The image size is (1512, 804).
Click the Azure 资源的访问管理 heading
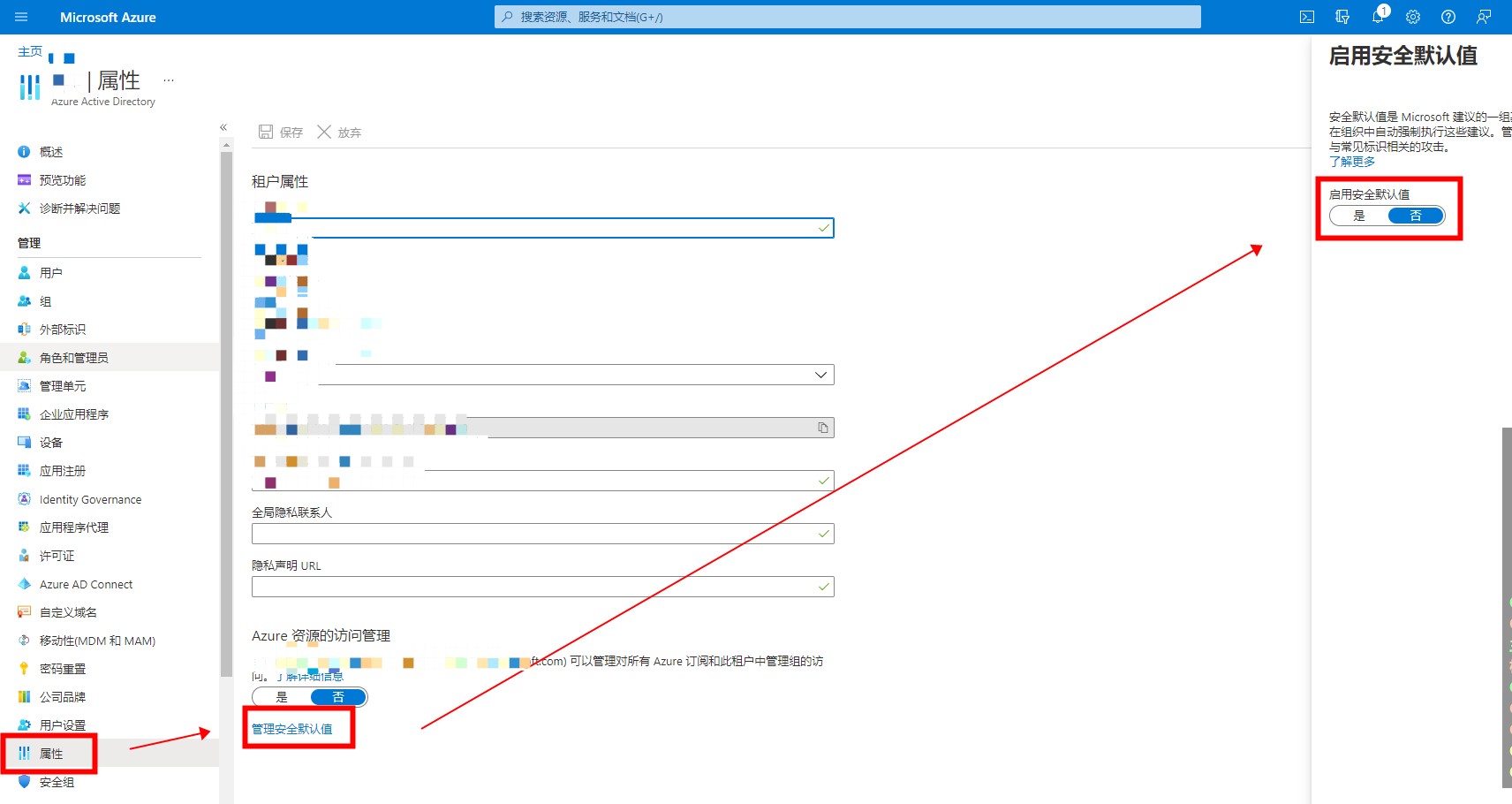point(321,635)
